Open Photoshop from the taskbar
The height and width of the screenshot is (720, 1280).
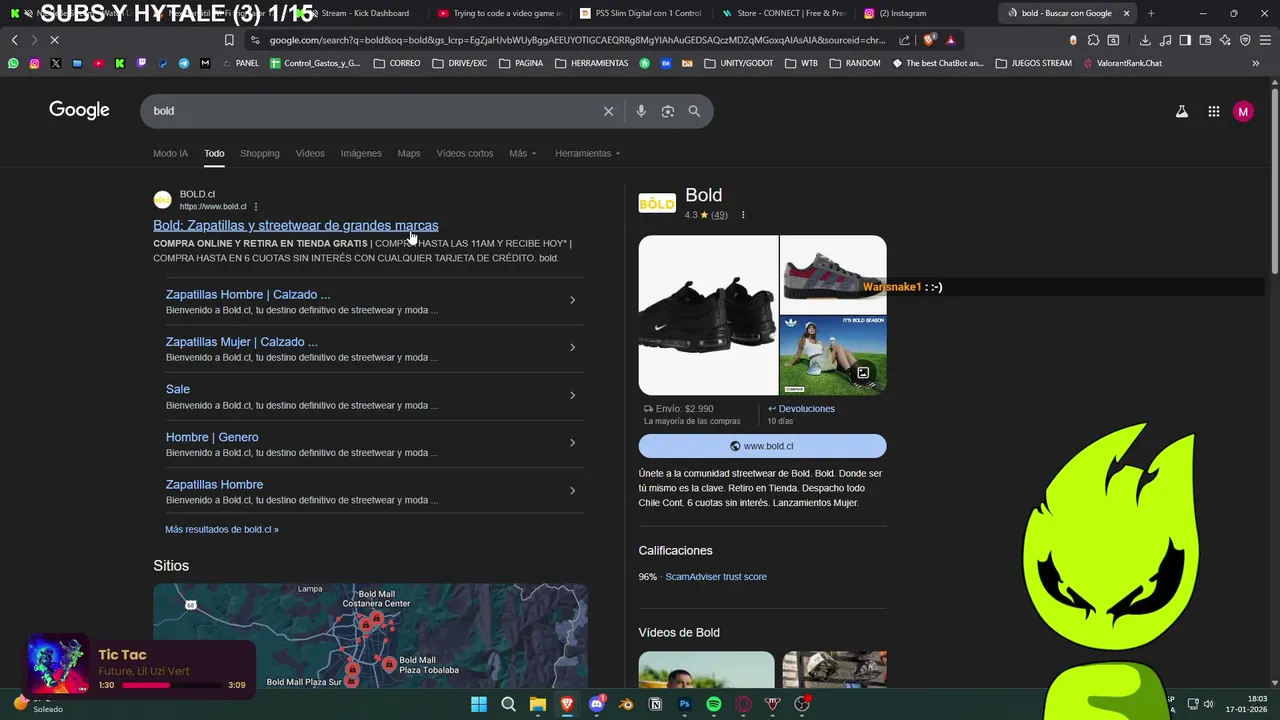click(685, 704)
